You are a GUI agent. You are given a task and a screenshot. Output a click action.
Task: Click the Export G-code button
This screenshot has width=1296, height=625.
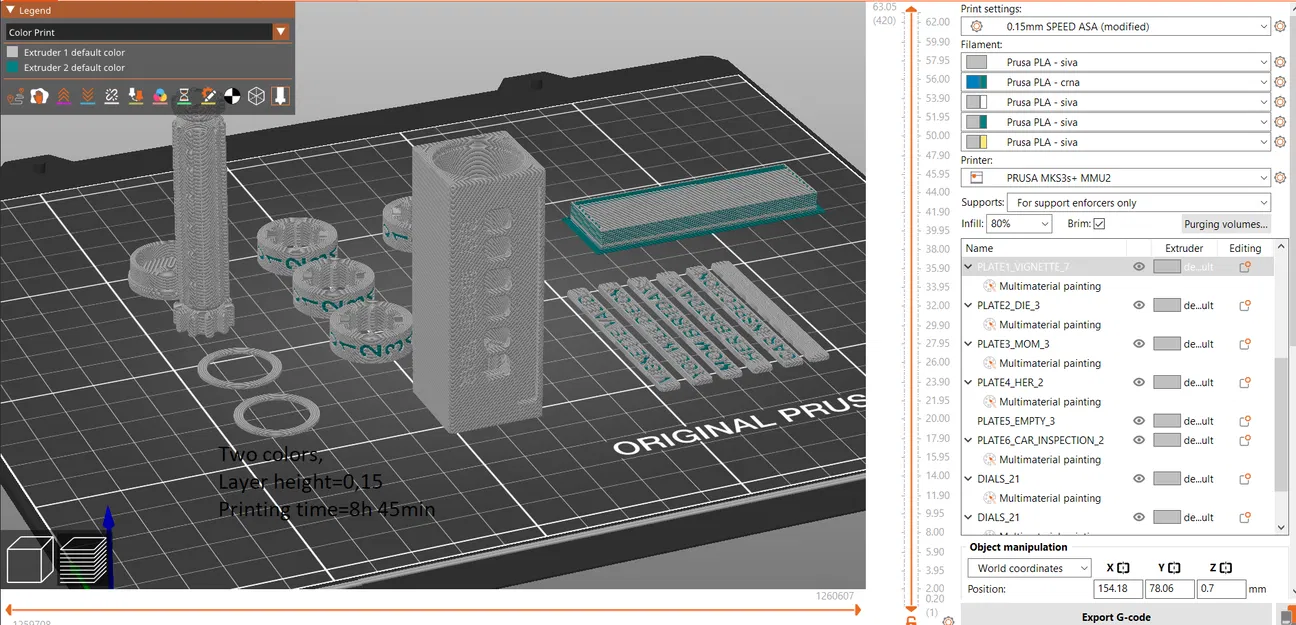pyautogui.click(x=1115, y=617)
